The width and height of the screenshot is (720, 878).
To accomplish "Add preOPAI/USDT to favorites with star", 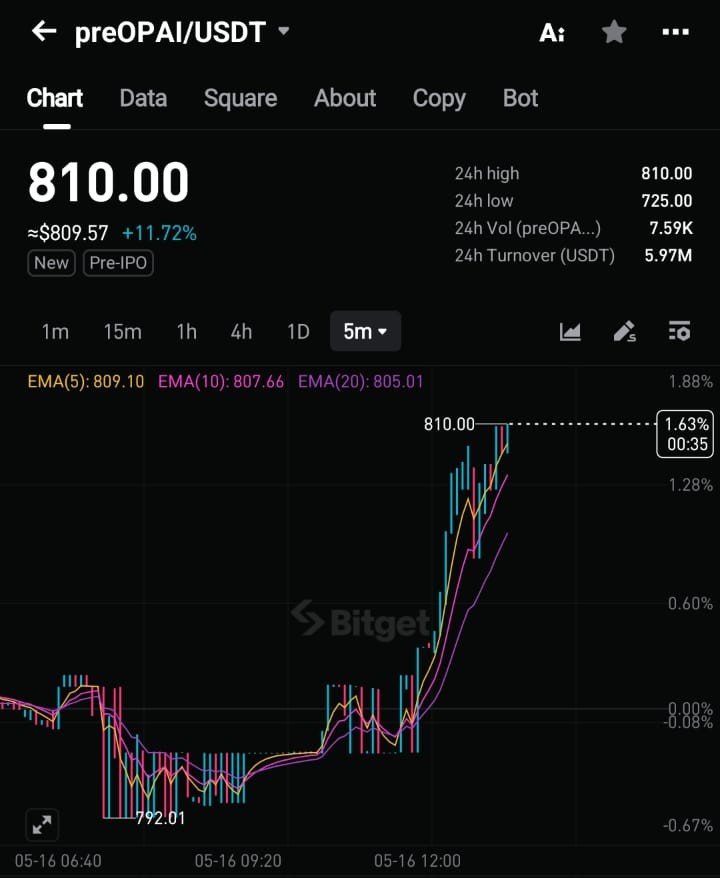I will click(614, 32).
